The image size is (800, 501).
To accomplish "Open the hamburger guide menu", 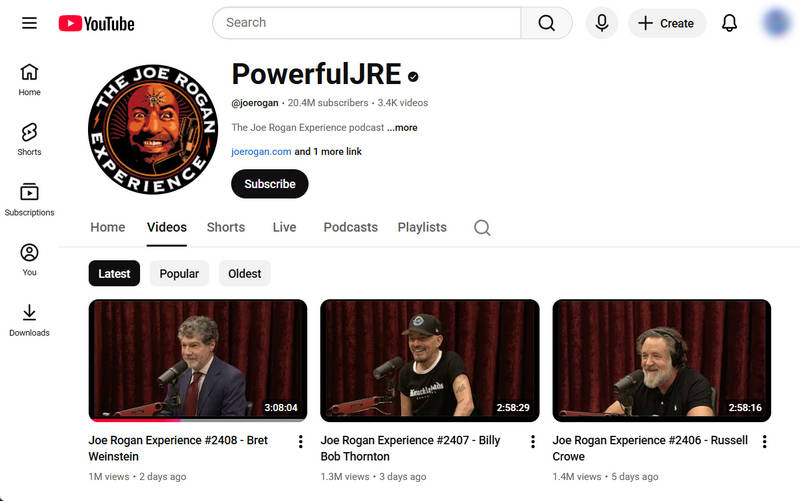I will [x=29, y=23].
